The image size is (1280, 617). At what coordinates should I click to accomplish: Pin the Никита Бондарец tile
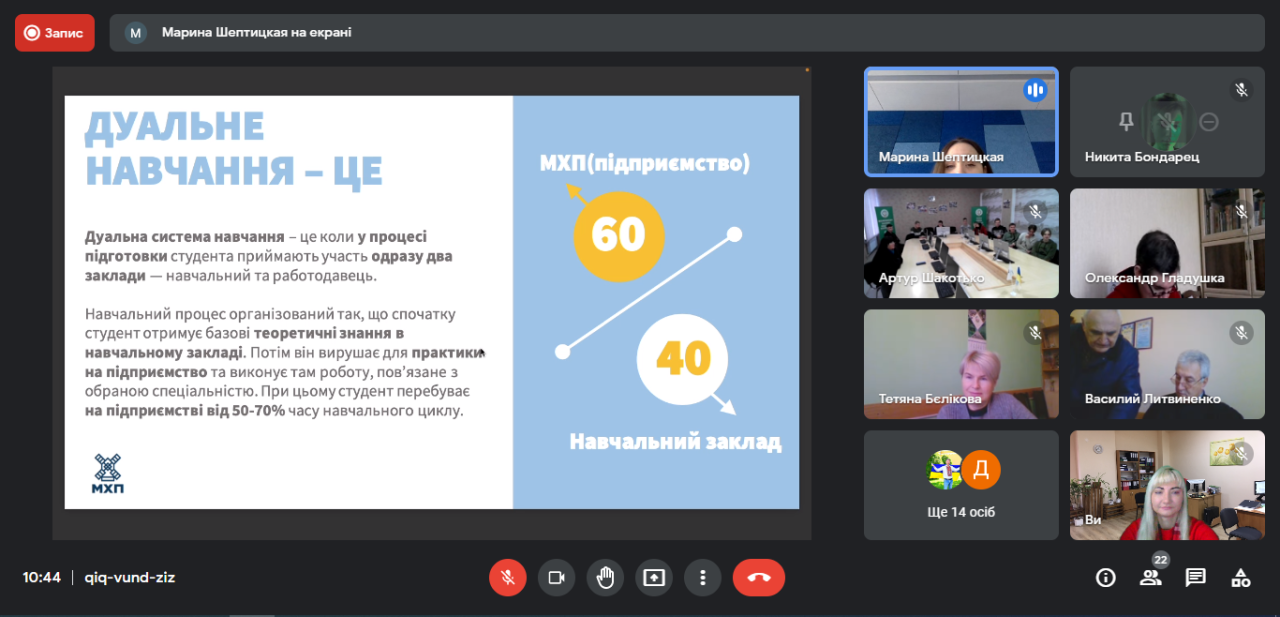pos(1126,121)
